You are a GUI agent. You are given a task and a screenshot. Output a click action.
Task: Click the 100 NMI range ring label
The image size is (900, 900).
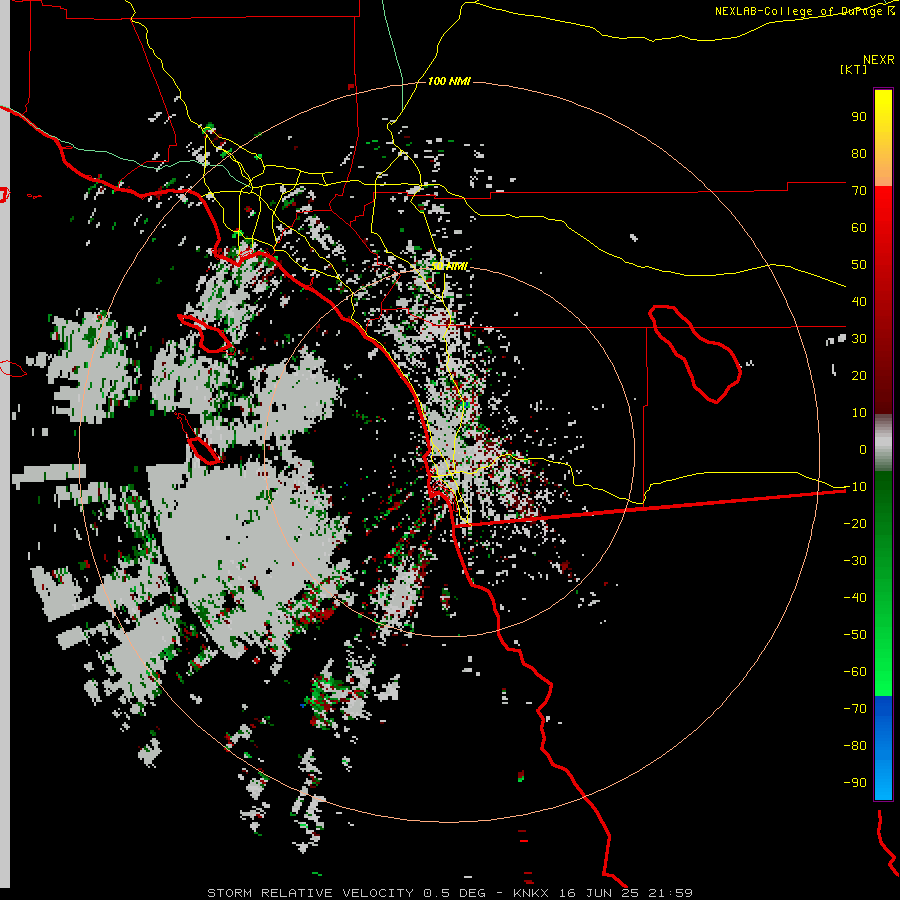click(x=449, y=82)
